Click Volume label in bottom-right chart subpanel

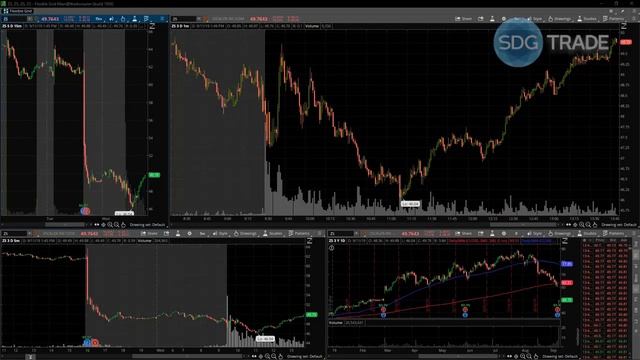click(x=336, y=323)
